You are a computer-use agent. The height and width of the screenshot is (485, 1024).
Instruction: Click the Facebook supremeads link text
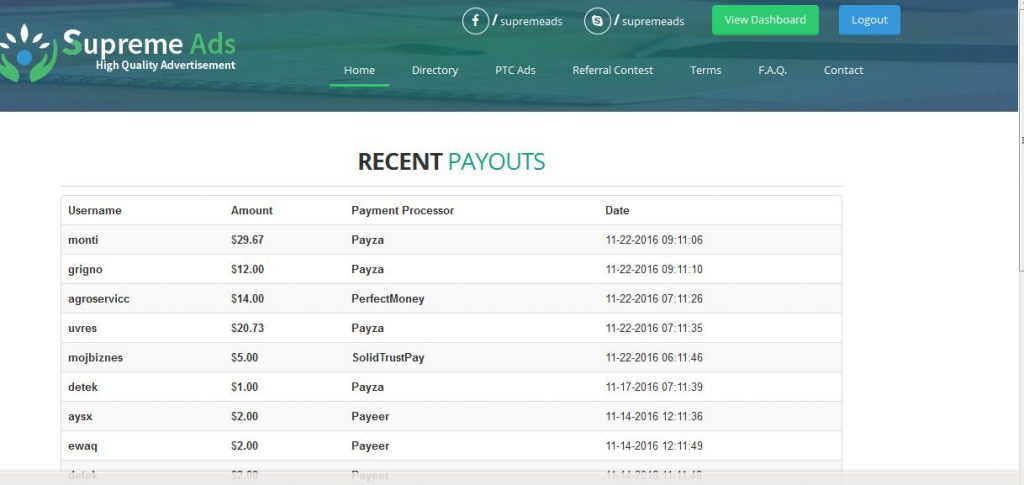pyautogui.click(x=532, y=21)
